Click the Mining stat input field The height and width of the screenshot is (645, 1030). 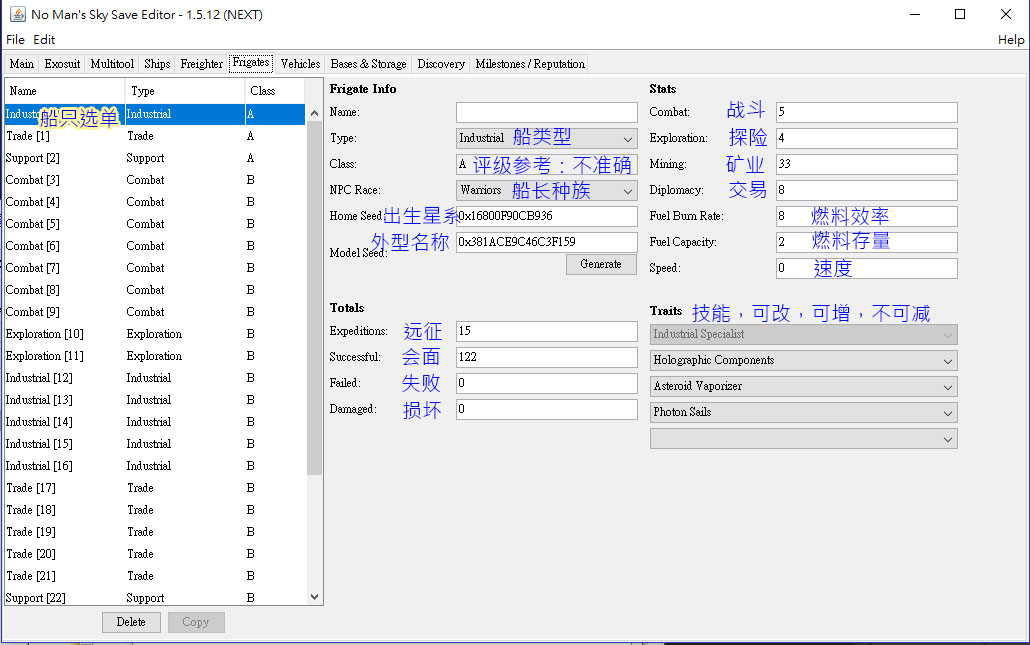866,164
